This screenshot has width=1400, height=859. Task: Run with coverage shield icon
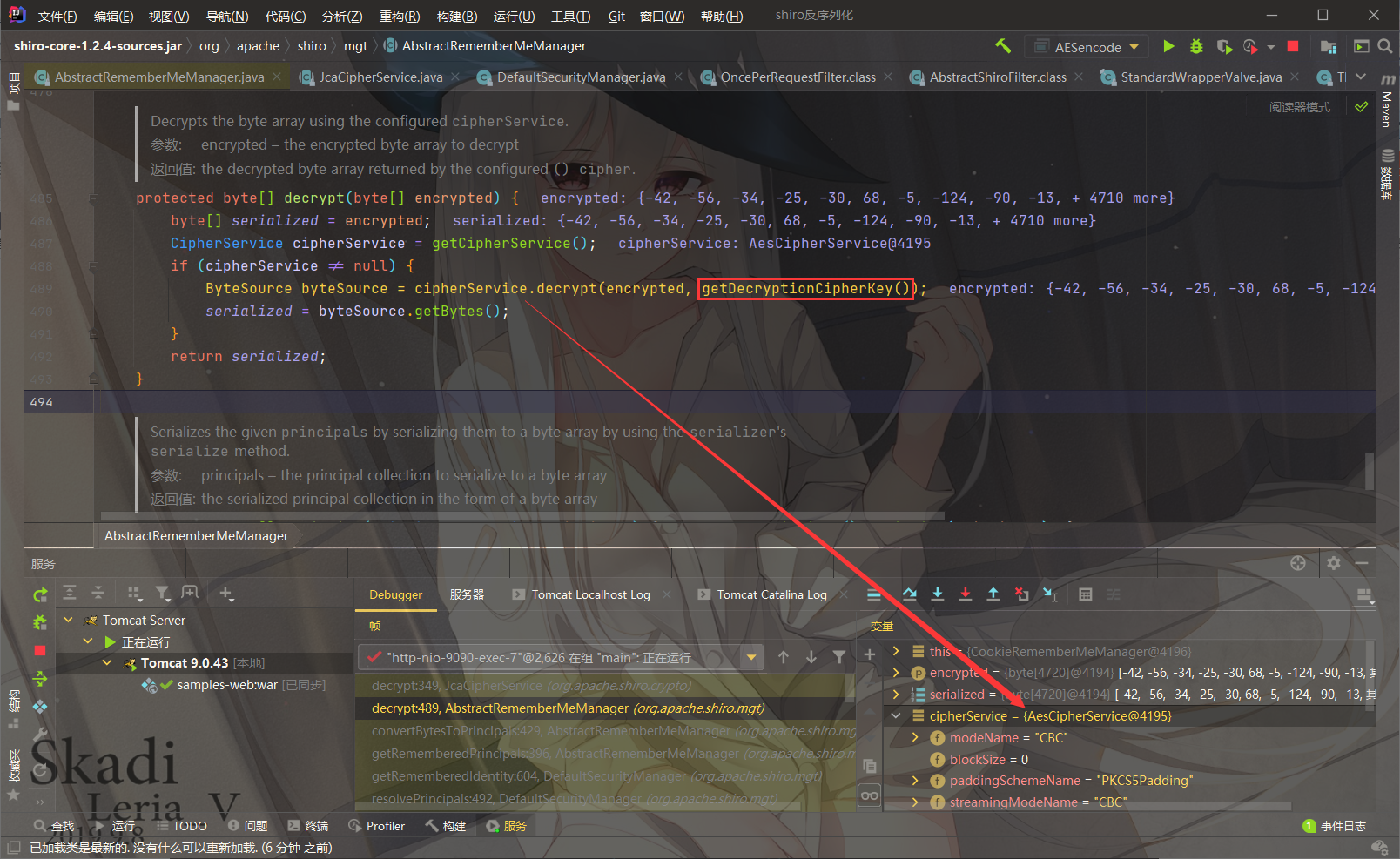pos(1224,46)
